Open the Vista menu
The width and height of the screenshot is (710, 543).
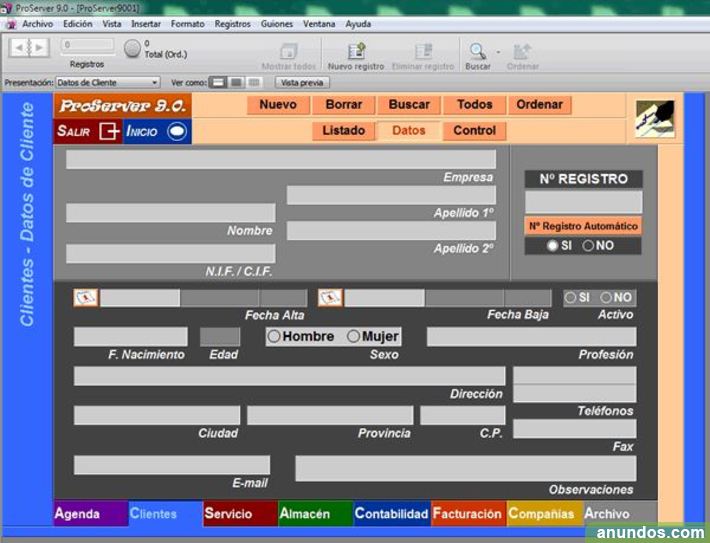click(x=111, y=24)
